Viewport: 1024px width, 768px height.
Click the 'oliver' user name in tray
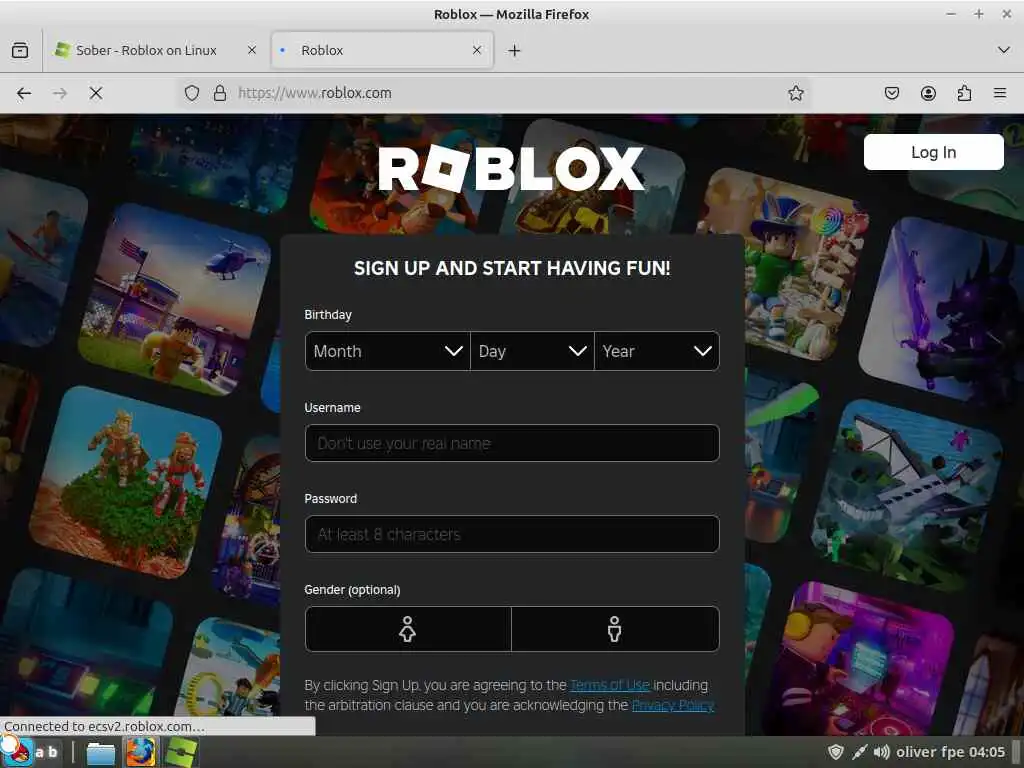pyautogui.click(x=917, y=752)
